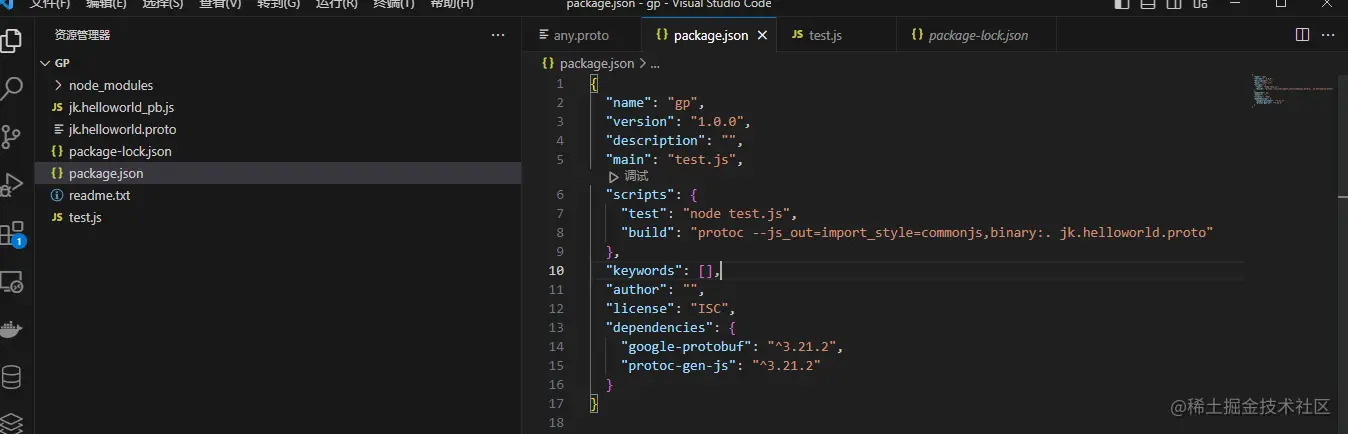1348x434 pixels.
Task: Click the "node test.js" string value
Action: [737, 213]
